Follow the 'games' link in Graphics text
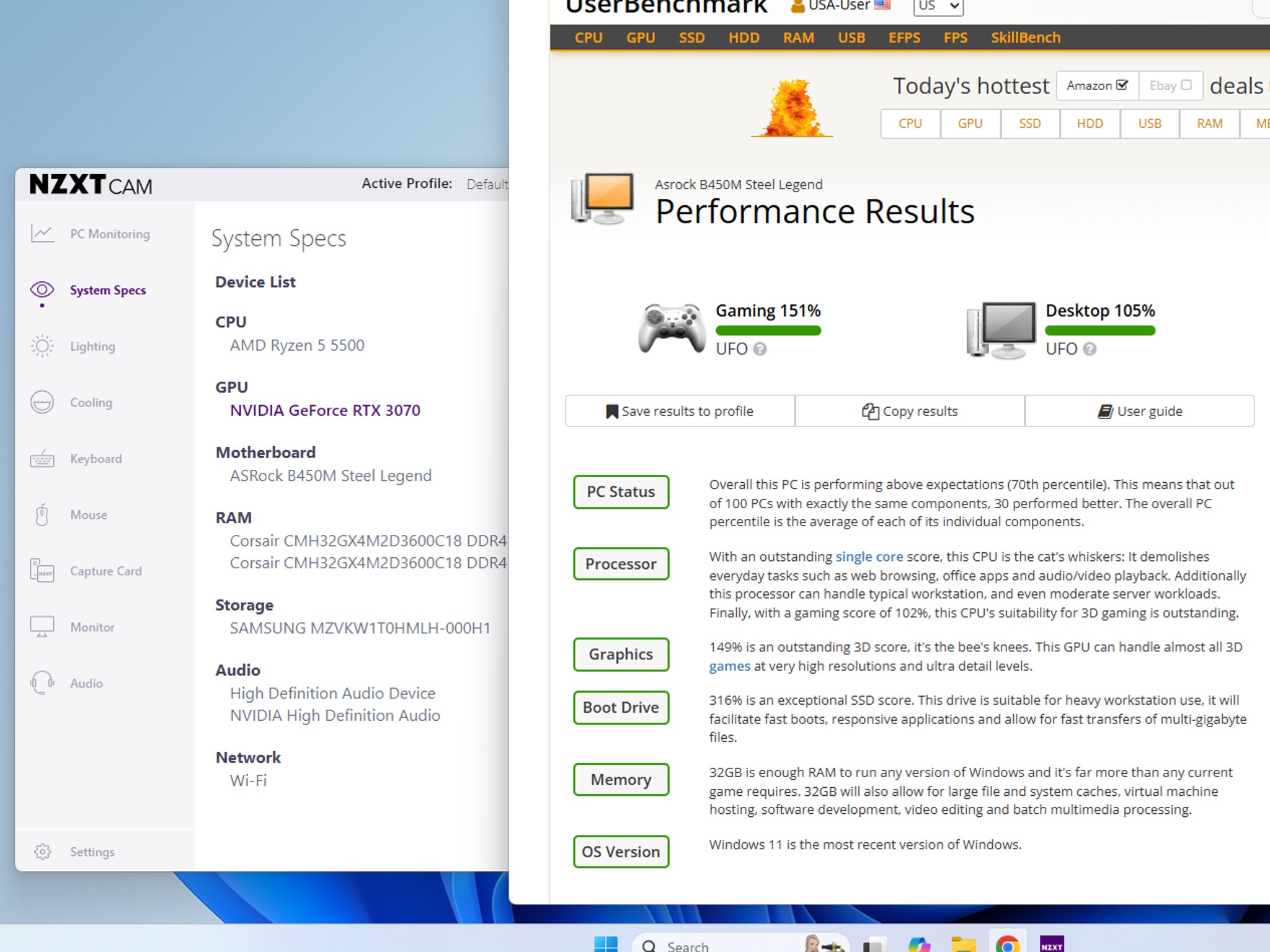Viewport: 1270px width, 952px height. [x=729, y=666]
